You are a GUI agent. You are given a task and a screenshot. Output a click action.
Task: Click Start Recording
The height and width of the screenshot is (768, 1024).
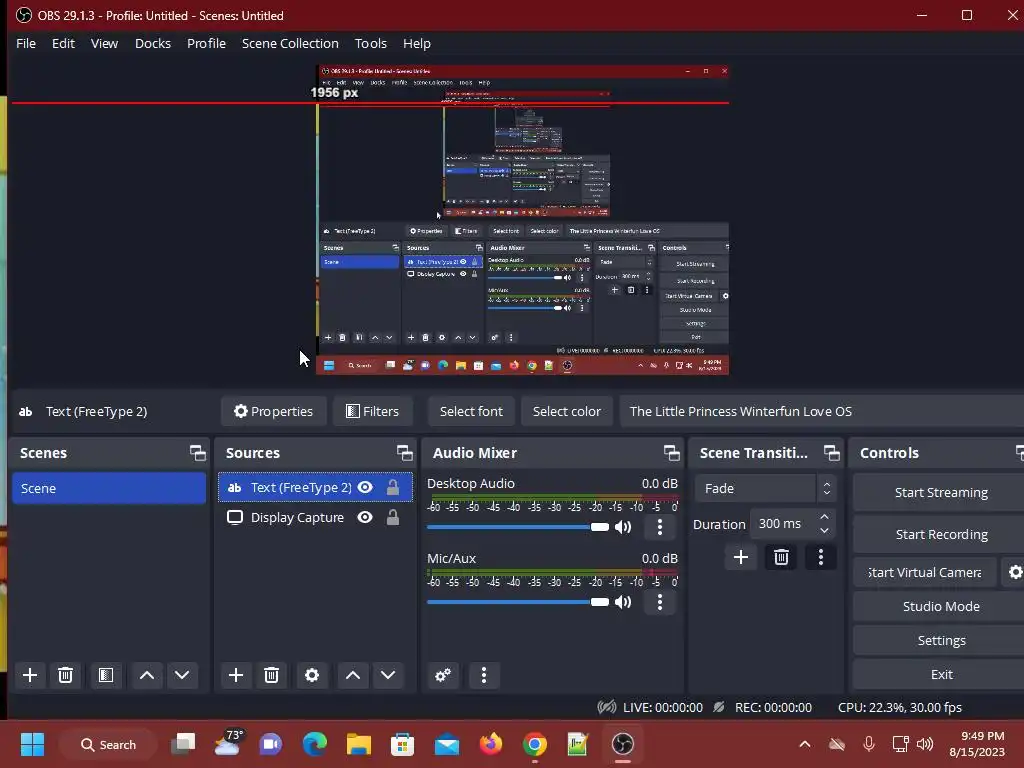[x=940, y=534]
